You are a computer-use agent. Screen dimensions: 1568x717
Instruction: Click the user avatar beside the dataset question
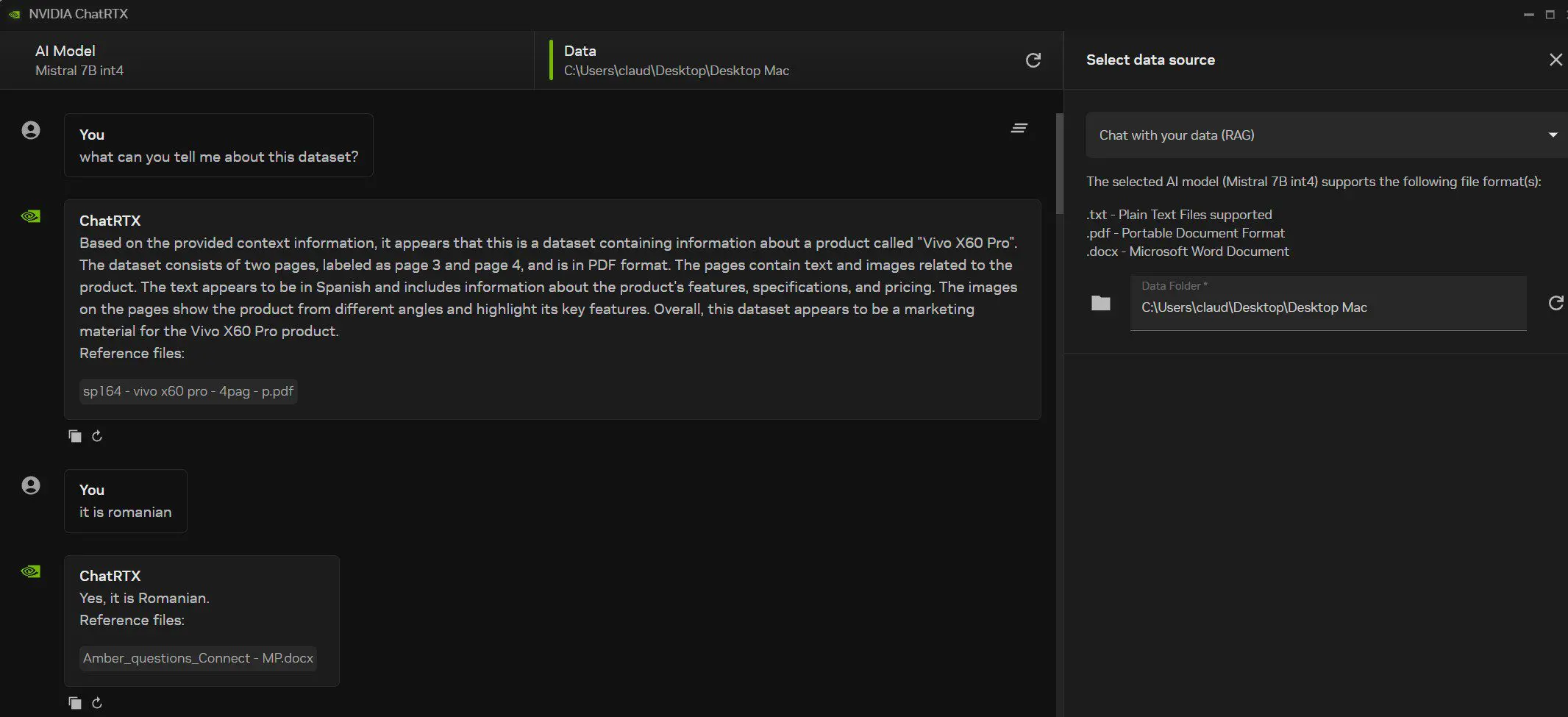click(31, 130)
